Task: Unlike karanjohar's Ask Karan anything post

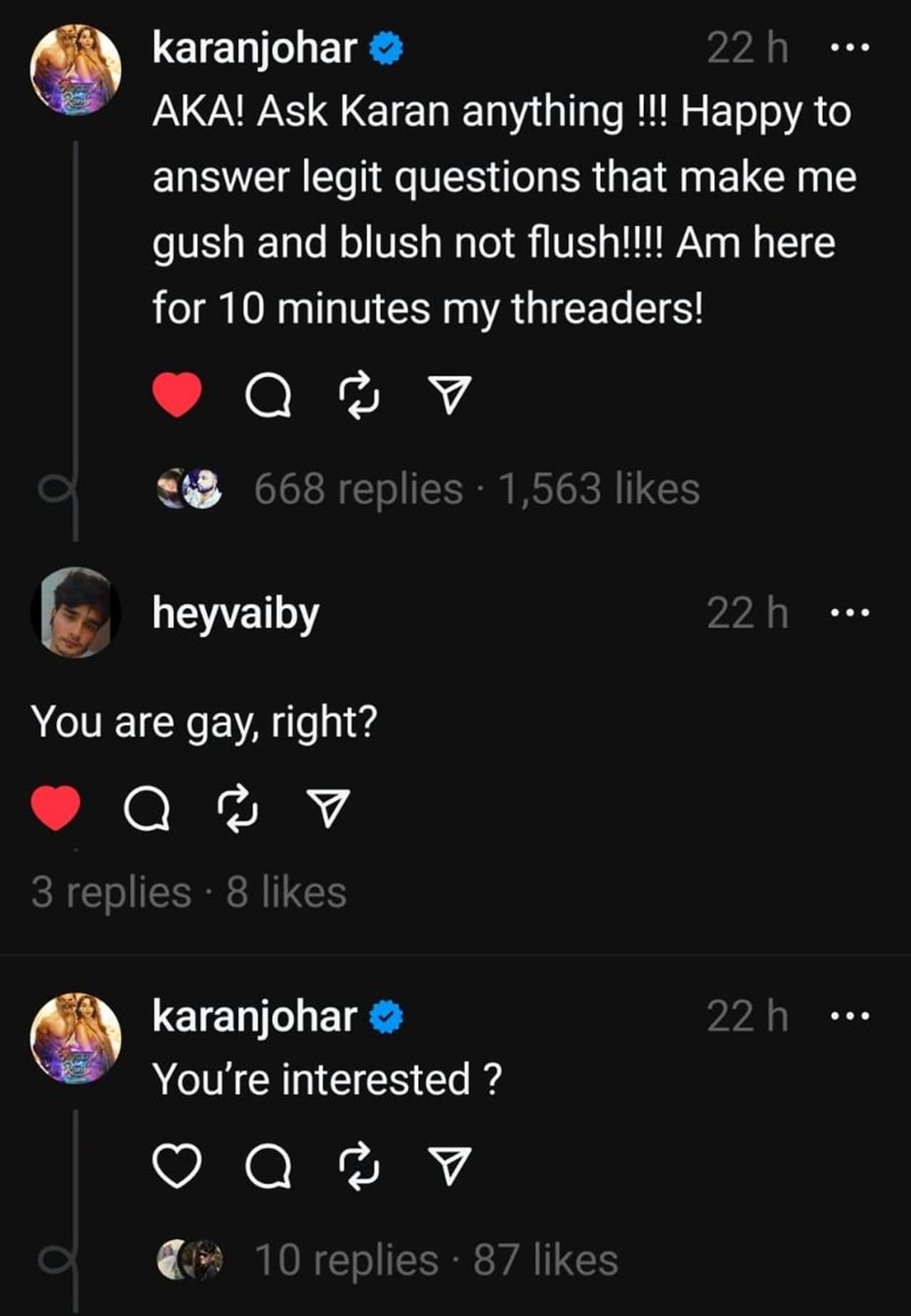Action: click(x=177, y=395)
